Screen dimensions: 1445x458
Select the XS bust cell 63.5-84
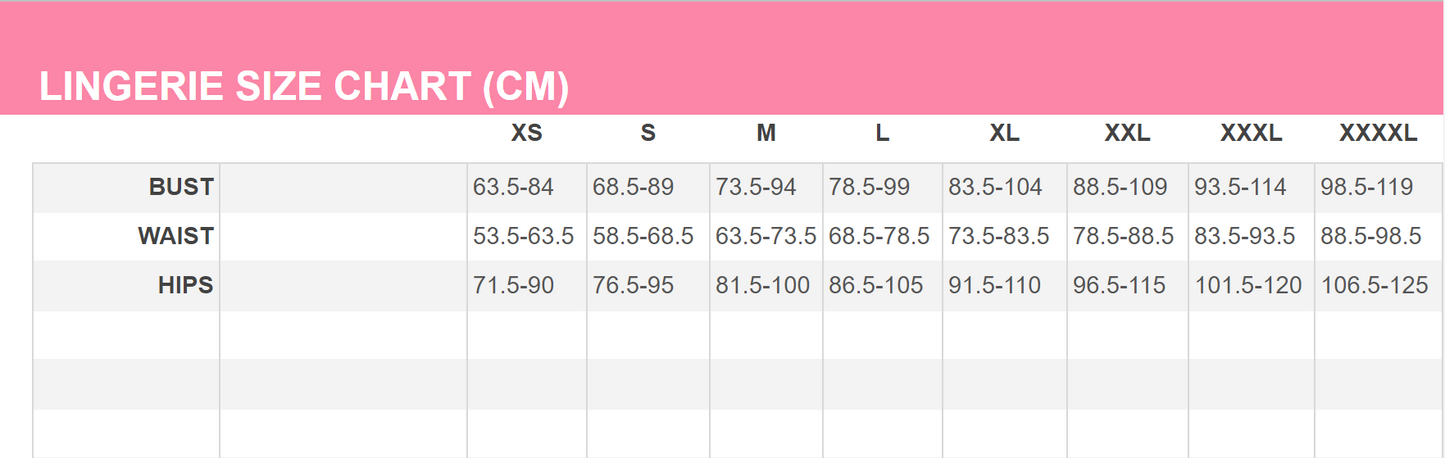(513, 187)
